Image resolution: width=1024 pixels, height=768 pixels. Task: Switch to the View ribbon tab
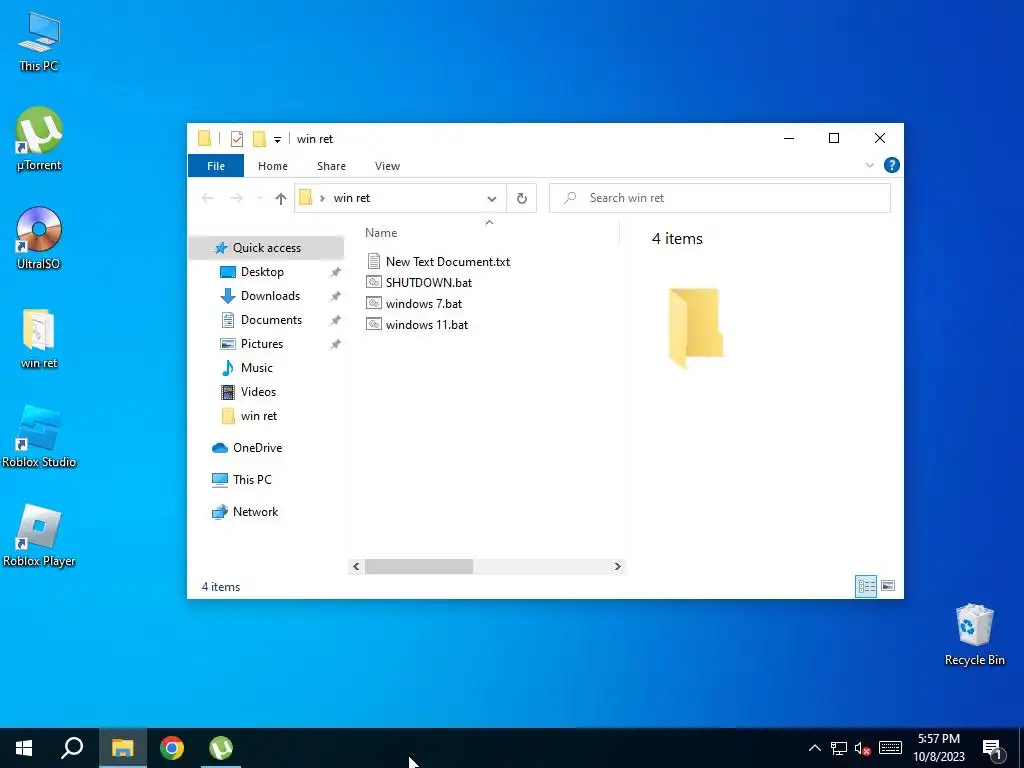point(387,166)
